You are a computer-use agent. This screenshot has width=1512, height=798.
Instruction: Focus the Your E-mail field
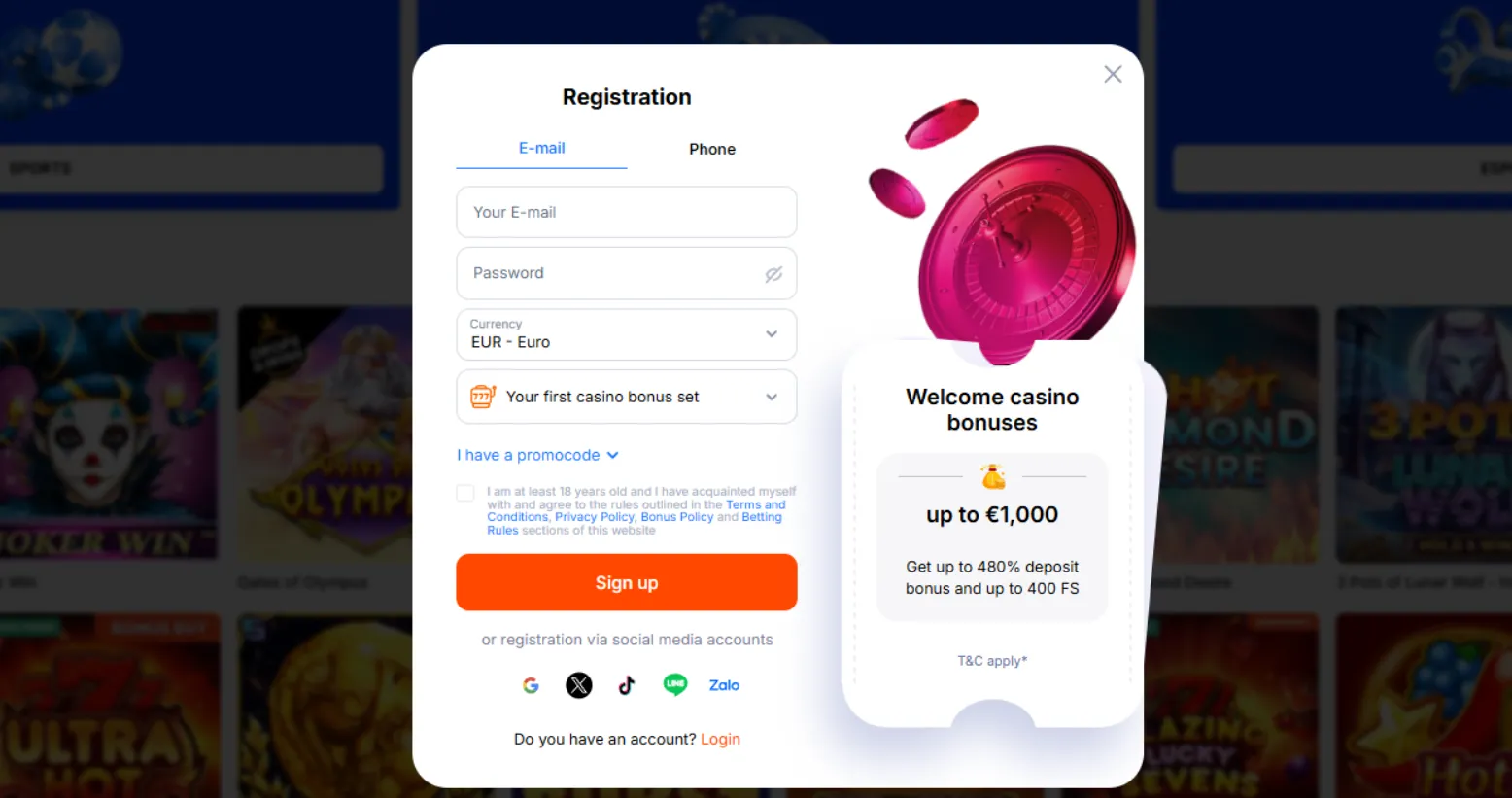[627, 212]
